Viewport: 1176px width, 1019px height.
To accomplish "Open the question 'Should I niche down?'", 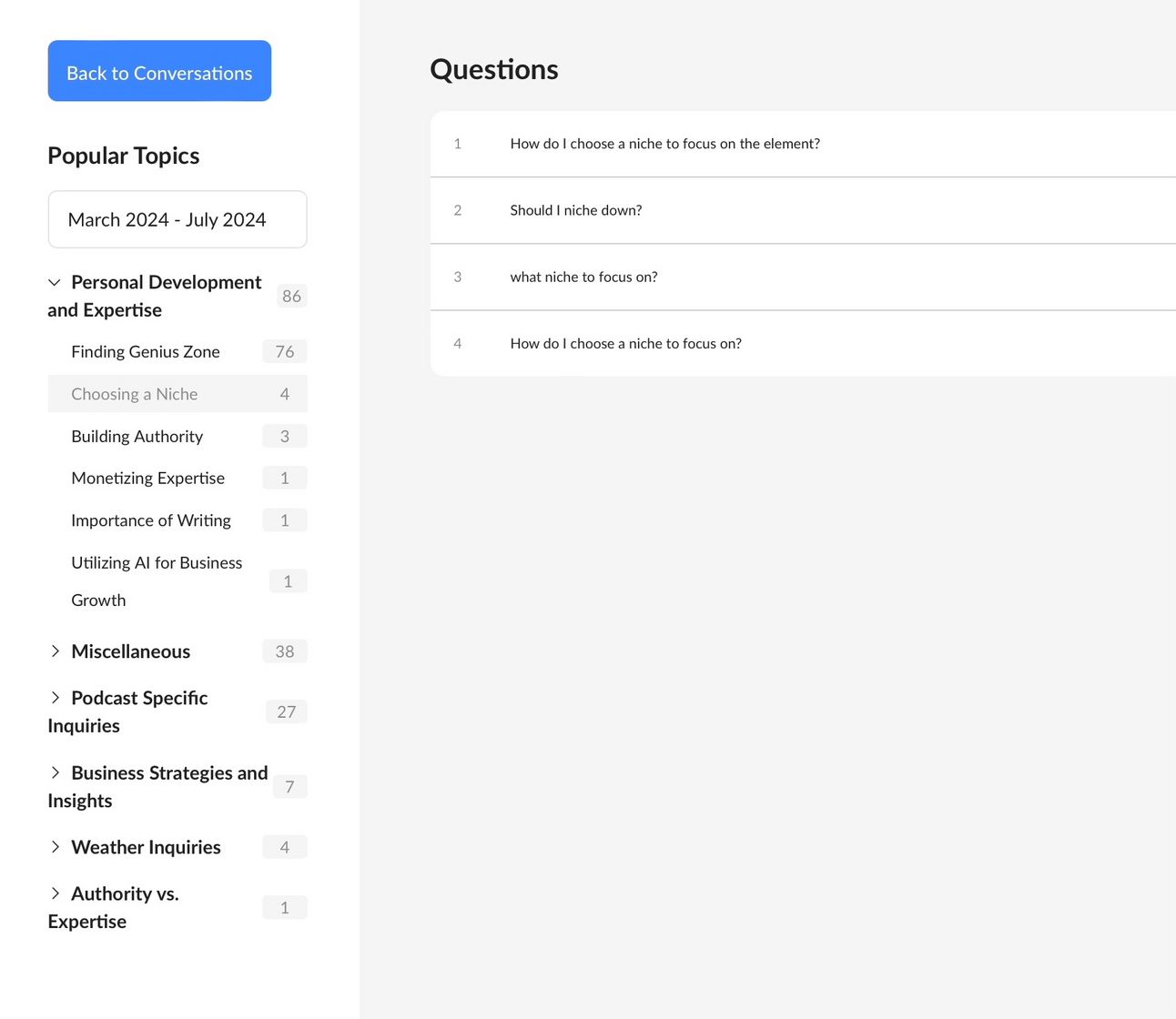I will click(x=803, y=210).
